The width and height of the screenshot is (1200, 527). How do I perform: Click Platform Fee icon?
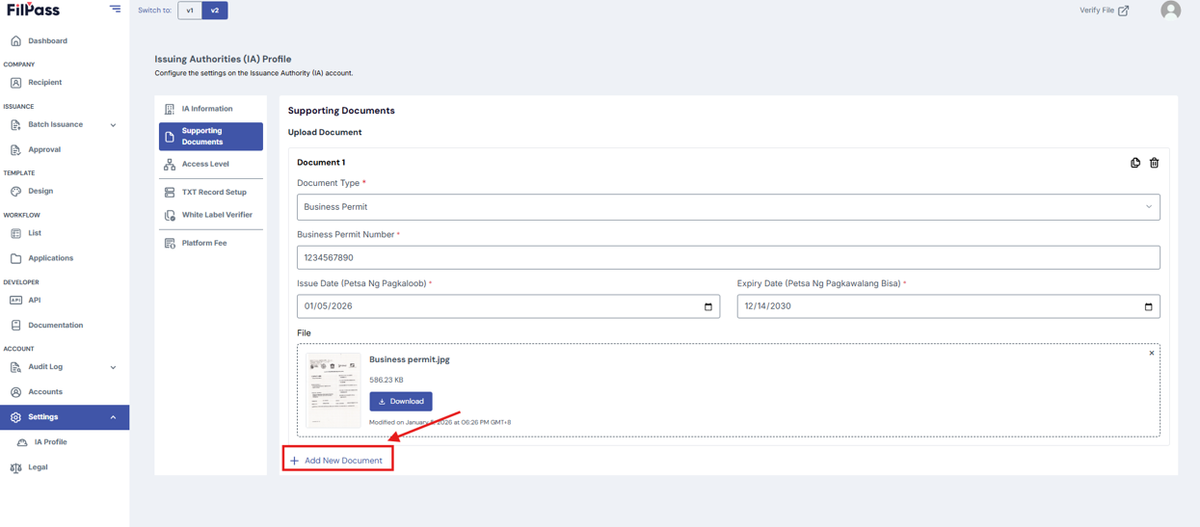pos(170,243)
